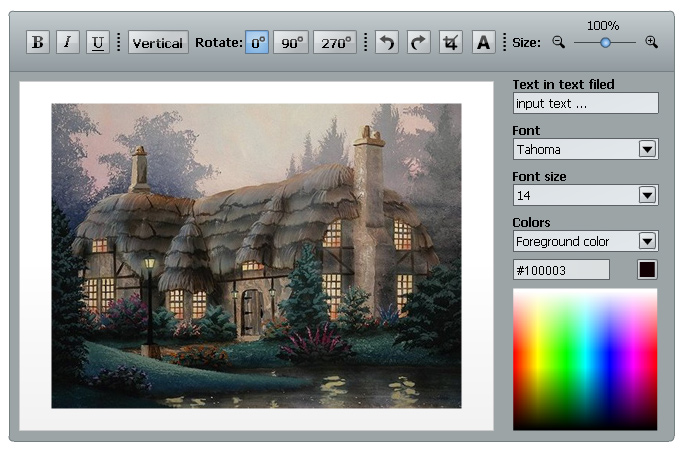Toggle italic text formatting
The image size is (685, 450).
(68, 42)
